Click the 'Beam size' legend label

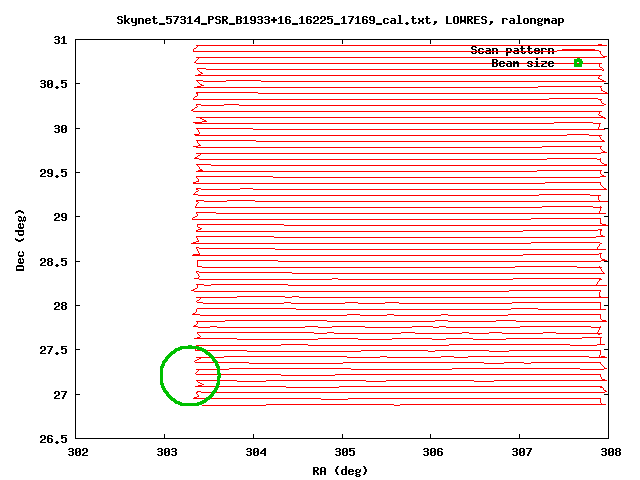click(522, 63)
